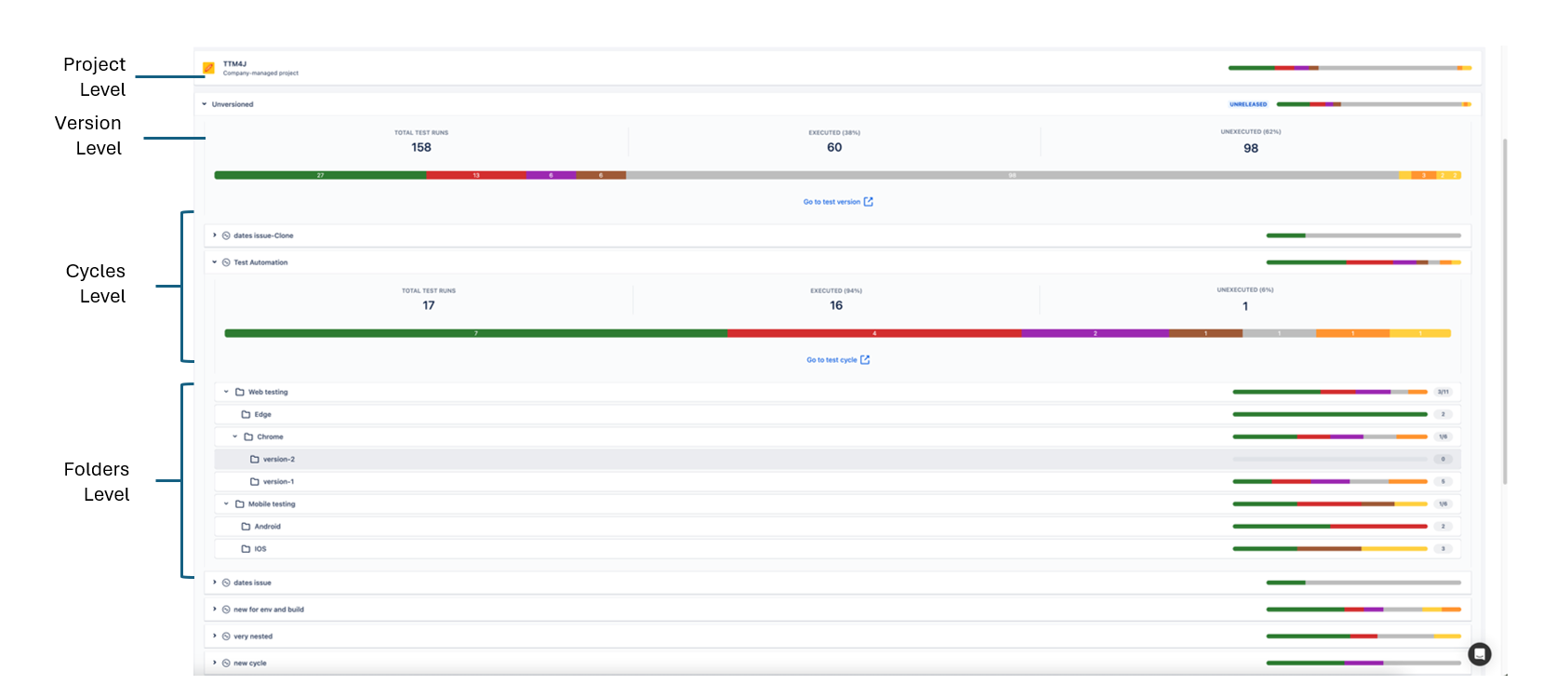Expand the new cycle row
Viewport: 1568px width, 698px height.
click(x=215, y=664)
